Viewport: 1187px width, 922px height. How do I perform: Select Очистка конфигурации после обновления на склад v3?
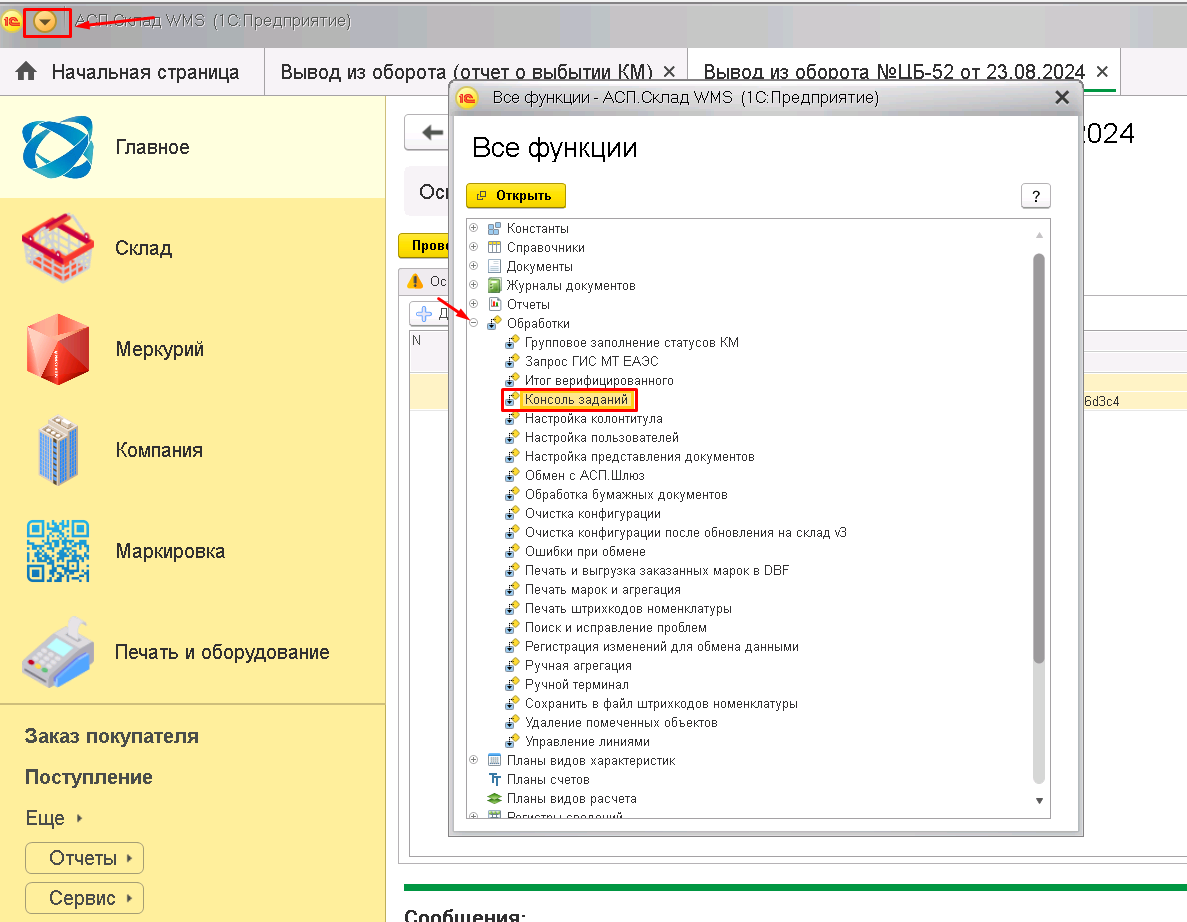click(x=686, y=532)
